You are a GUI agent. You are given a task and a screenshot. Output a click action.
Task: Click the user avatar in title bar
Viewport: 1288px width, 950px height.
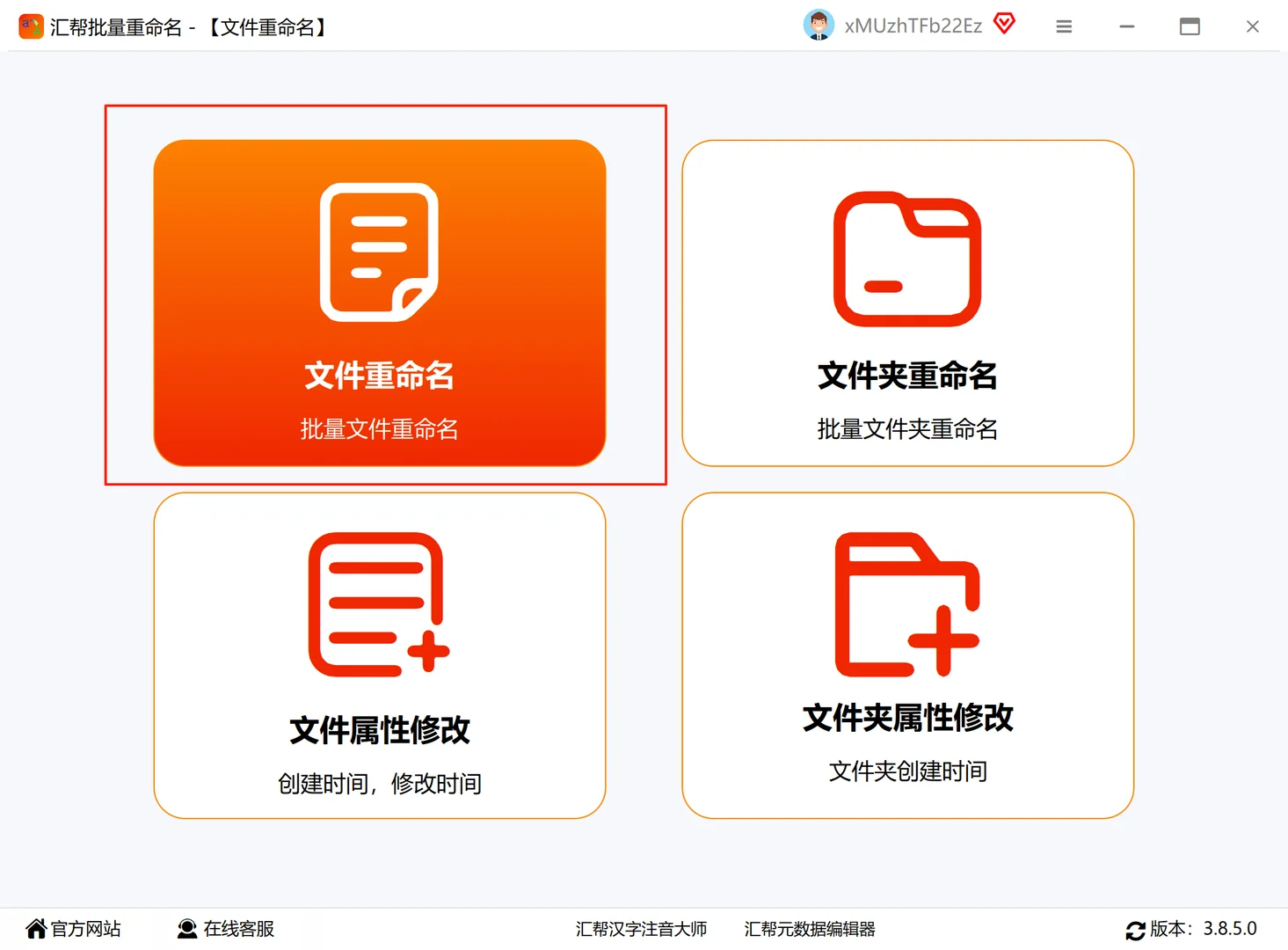(x=819, y=24)
